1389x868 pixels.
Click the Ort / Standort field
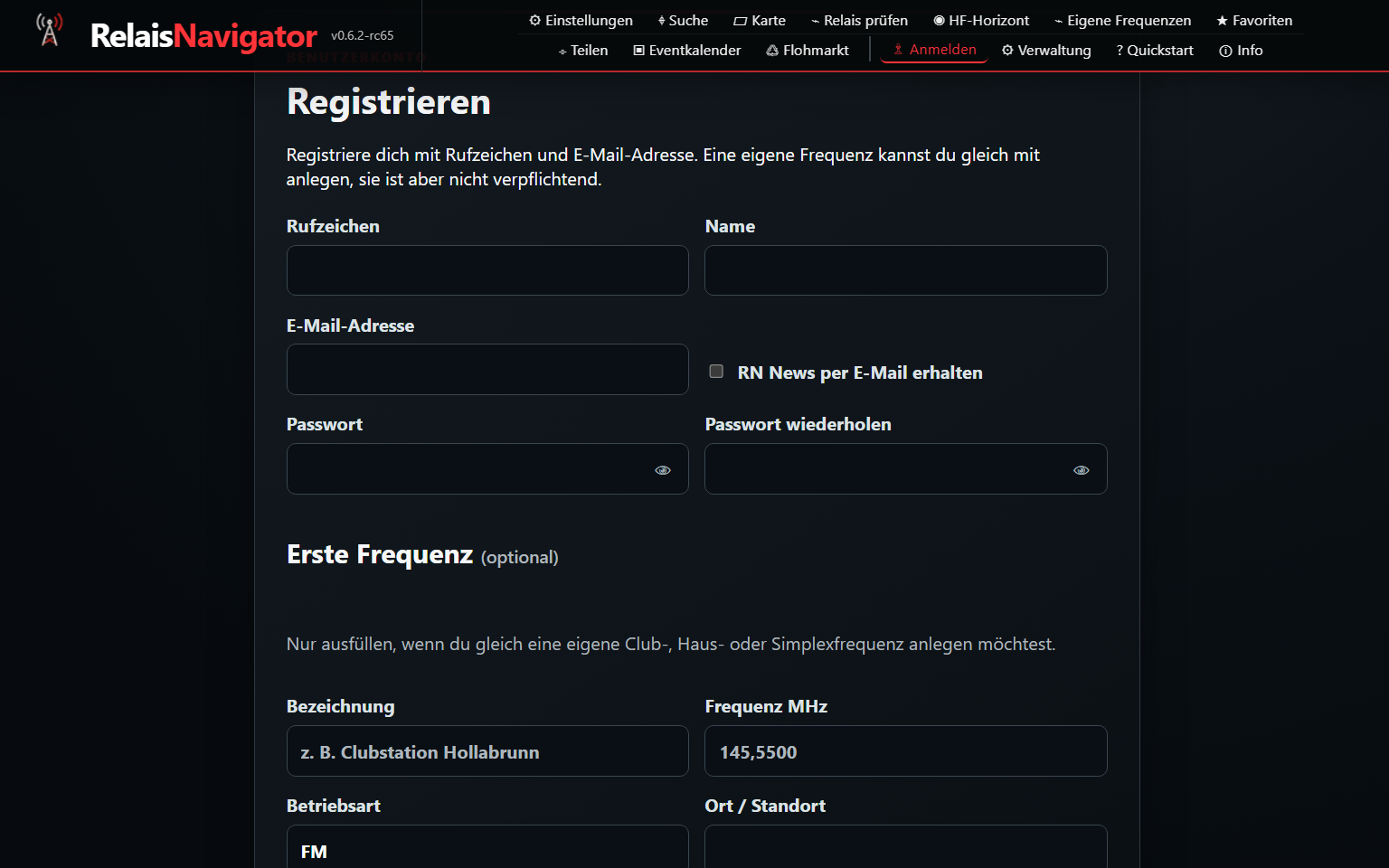[906, 847]
